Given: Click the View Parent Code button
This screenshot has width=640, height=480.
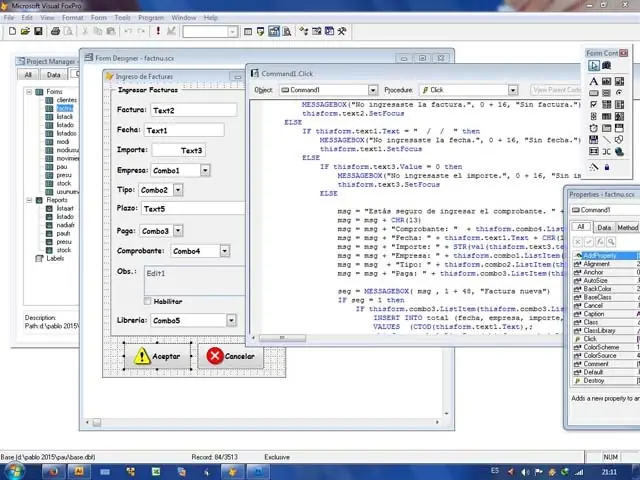Looking at the screenshot, I should [x=556, y=90].
